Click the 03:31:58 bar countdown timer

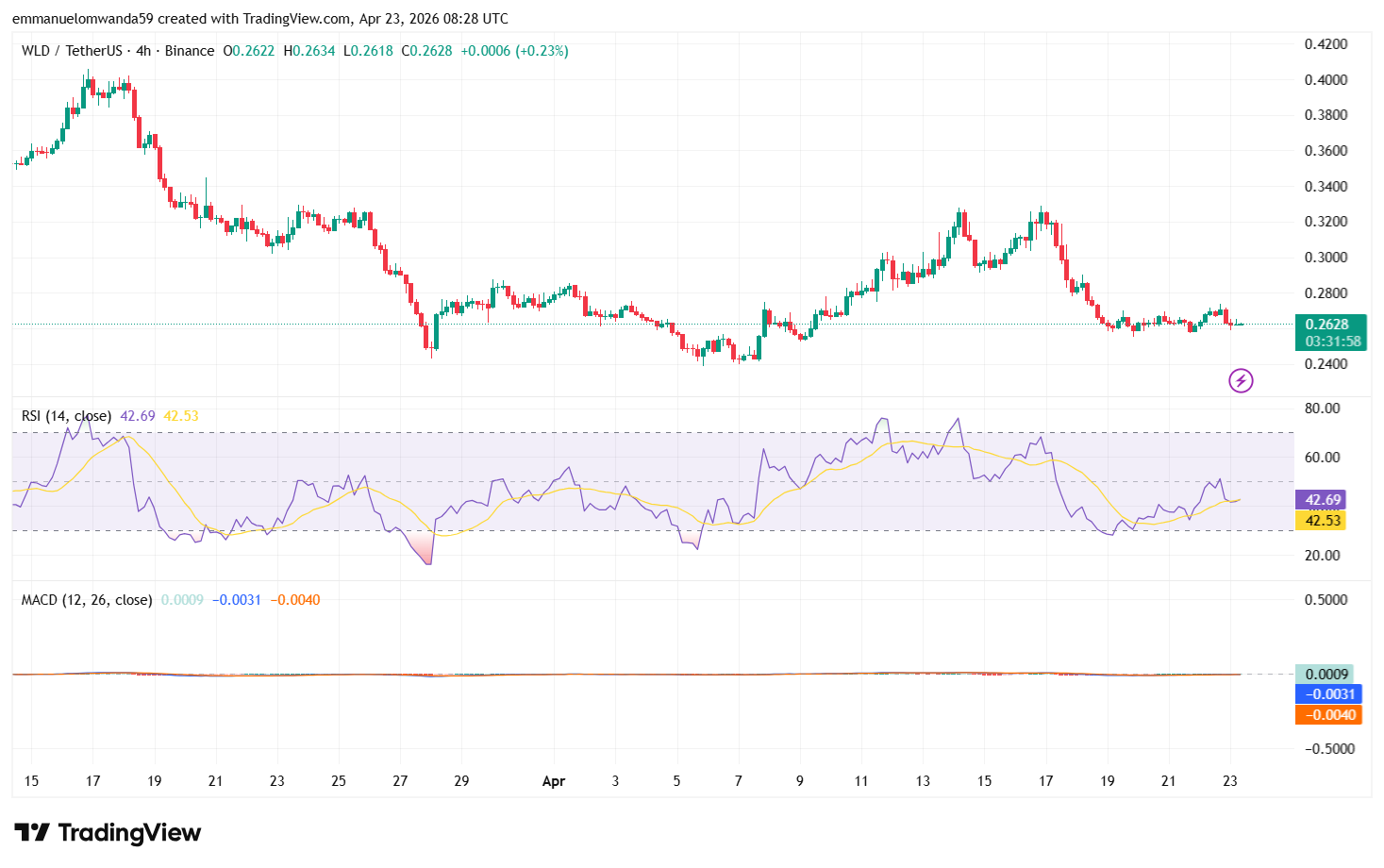[1331, 342]
